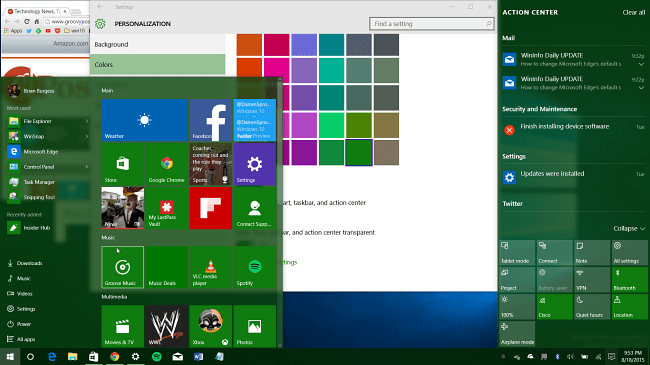Open the Facebook tile
This screenshot has height=365, width=650.
pos(211,120)
